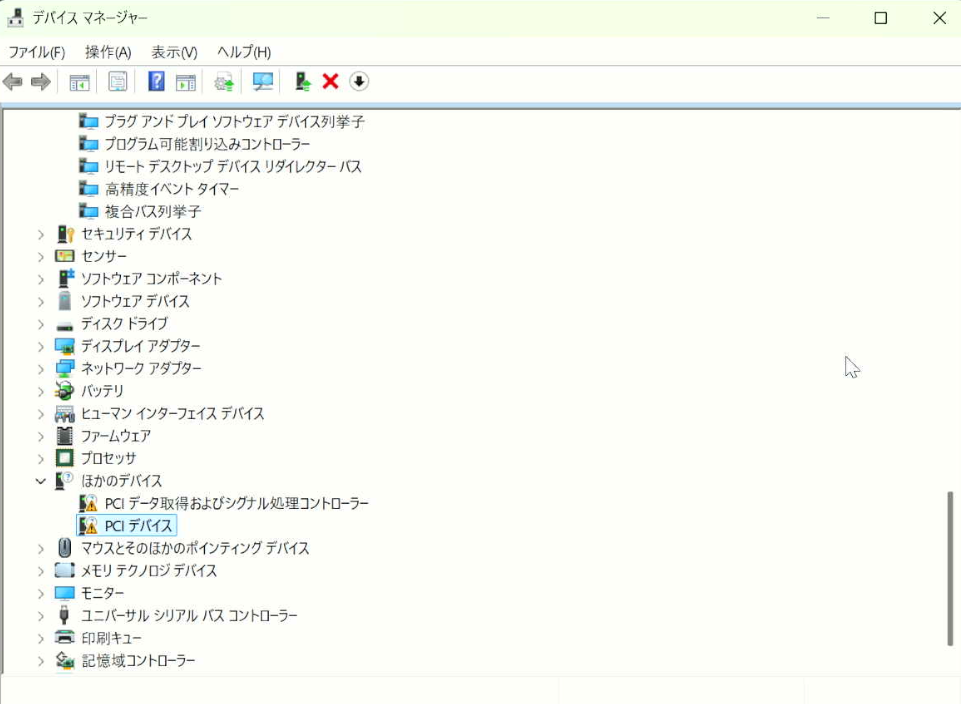Image resolution: width=961 pixels, height=704 pixels.
Task: Expand the ネットワーク アダプター node
Action: [x=40, y=369]
